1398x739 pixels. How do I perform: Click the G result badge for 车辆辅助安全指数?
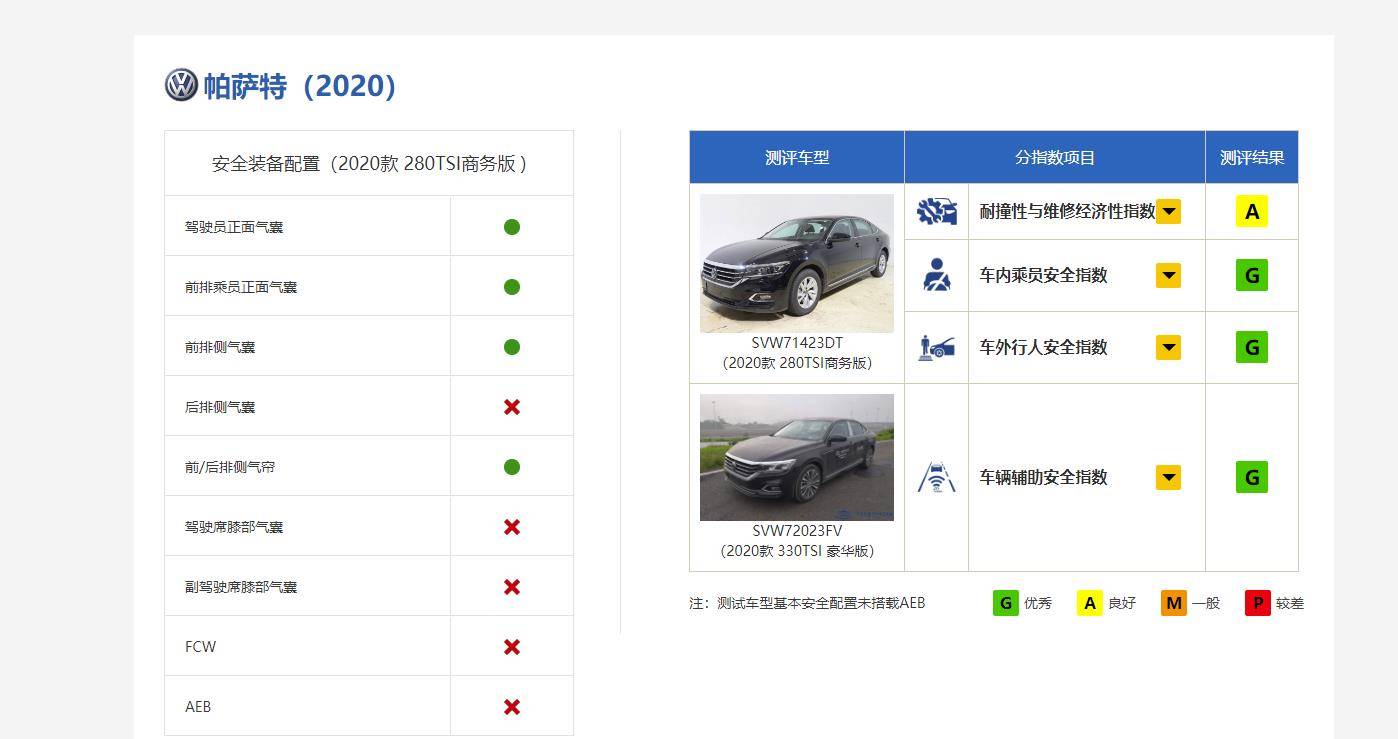point(1252,477)
